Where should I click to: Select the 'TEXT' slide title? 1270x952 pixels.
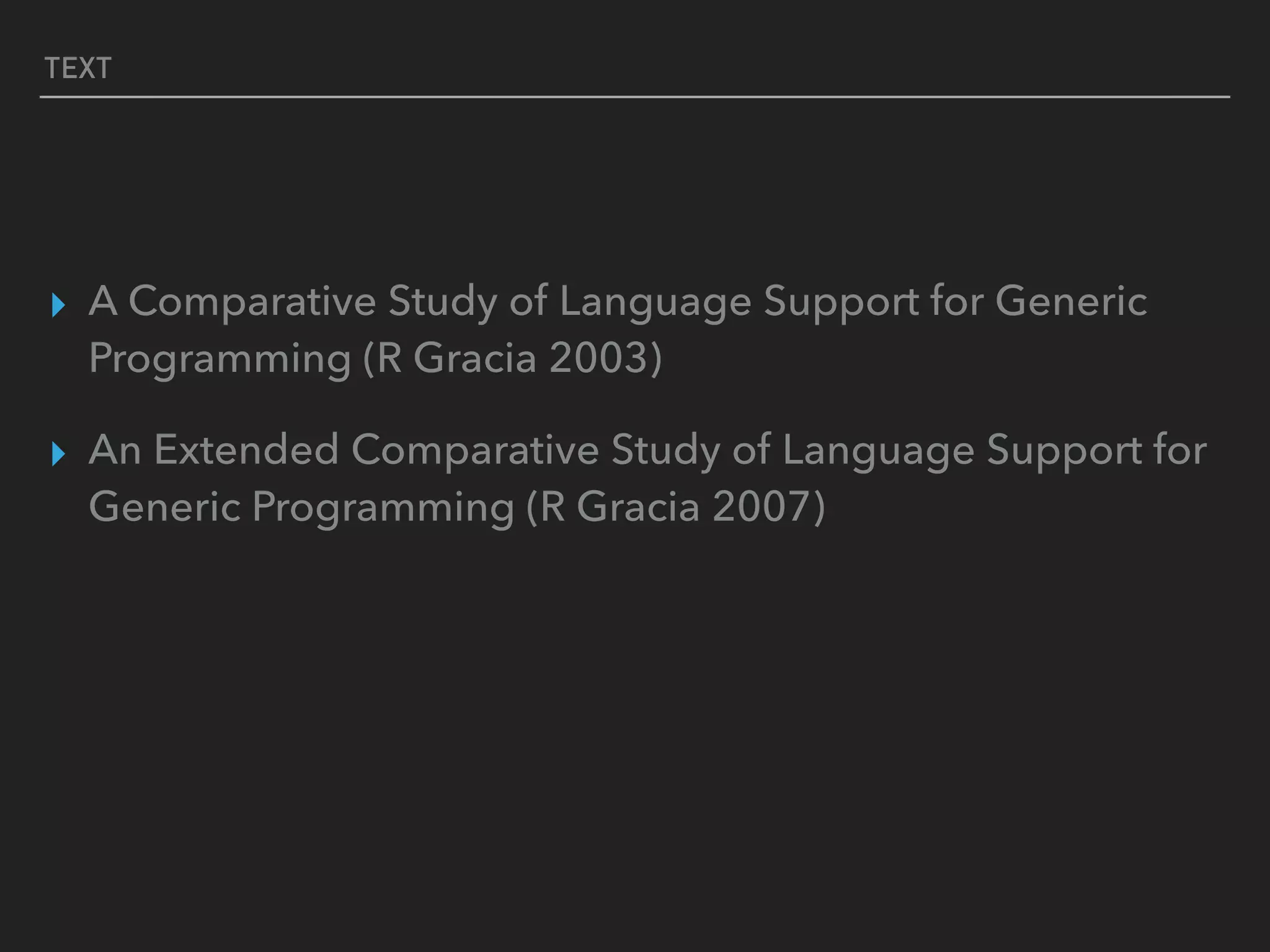(x=78, y=68)
